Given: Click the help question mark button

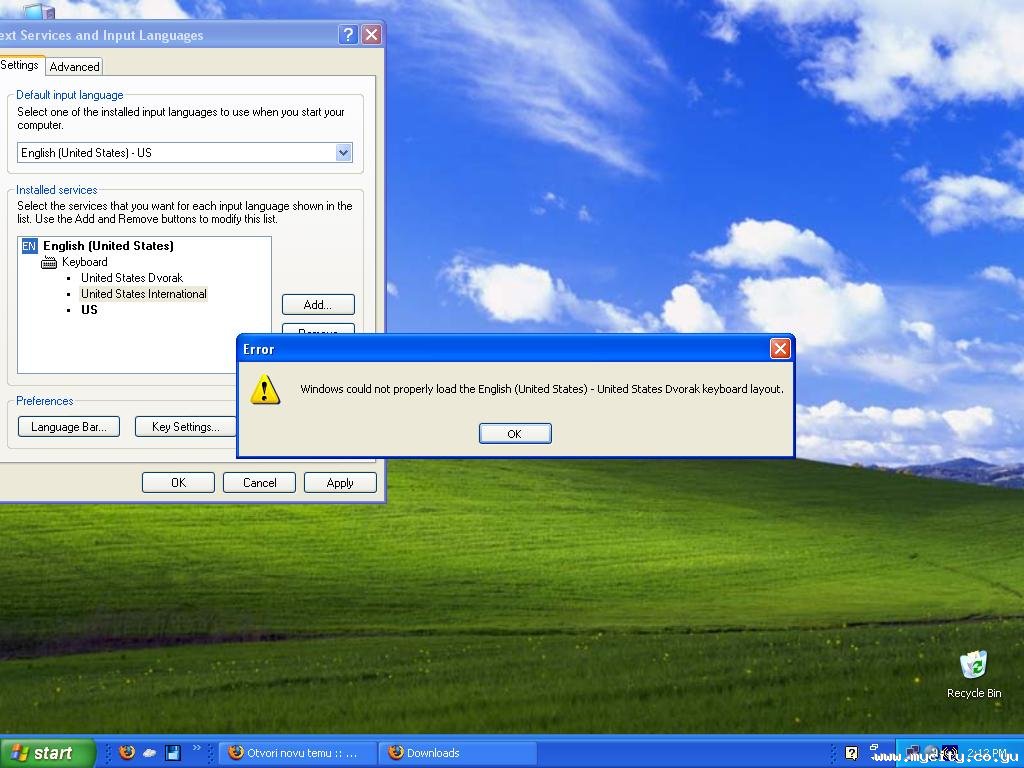Looking at the screenshot, I should click(x=348, y=35).
